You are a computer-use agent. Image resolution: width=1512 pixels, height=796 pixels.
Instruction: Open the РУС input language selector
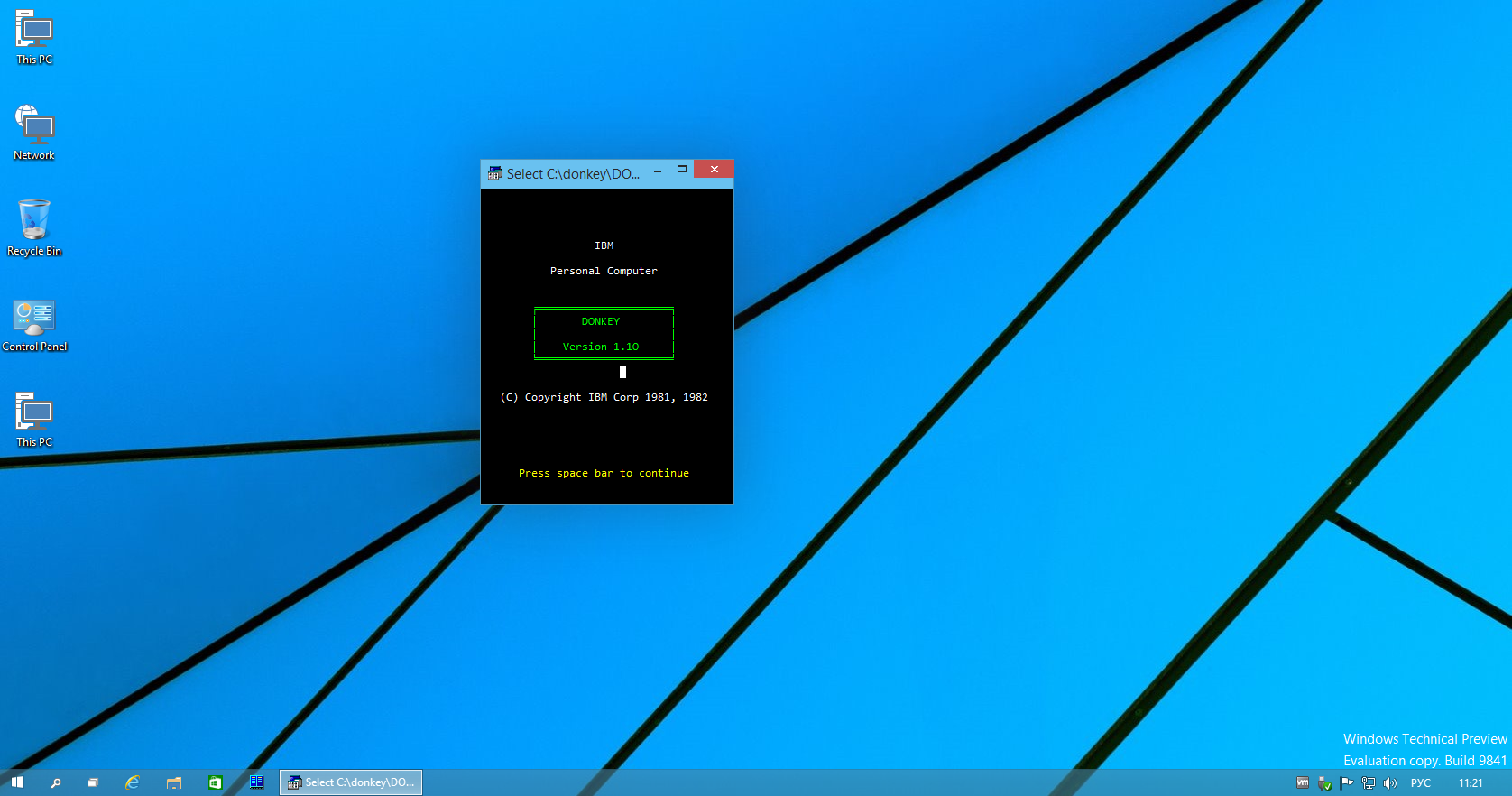[1421, 782]
